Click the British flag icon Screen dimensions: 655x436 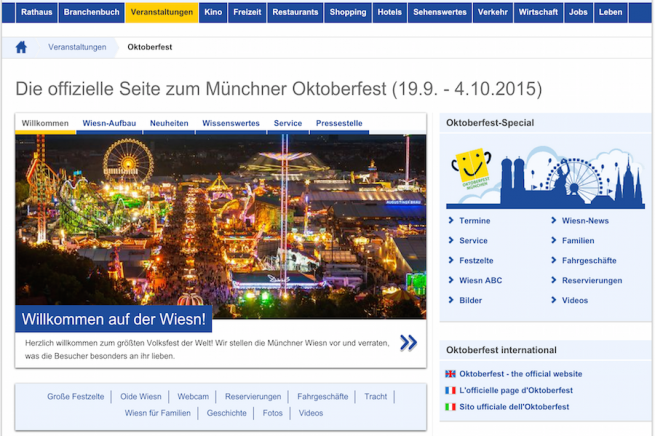click(450, 374)
